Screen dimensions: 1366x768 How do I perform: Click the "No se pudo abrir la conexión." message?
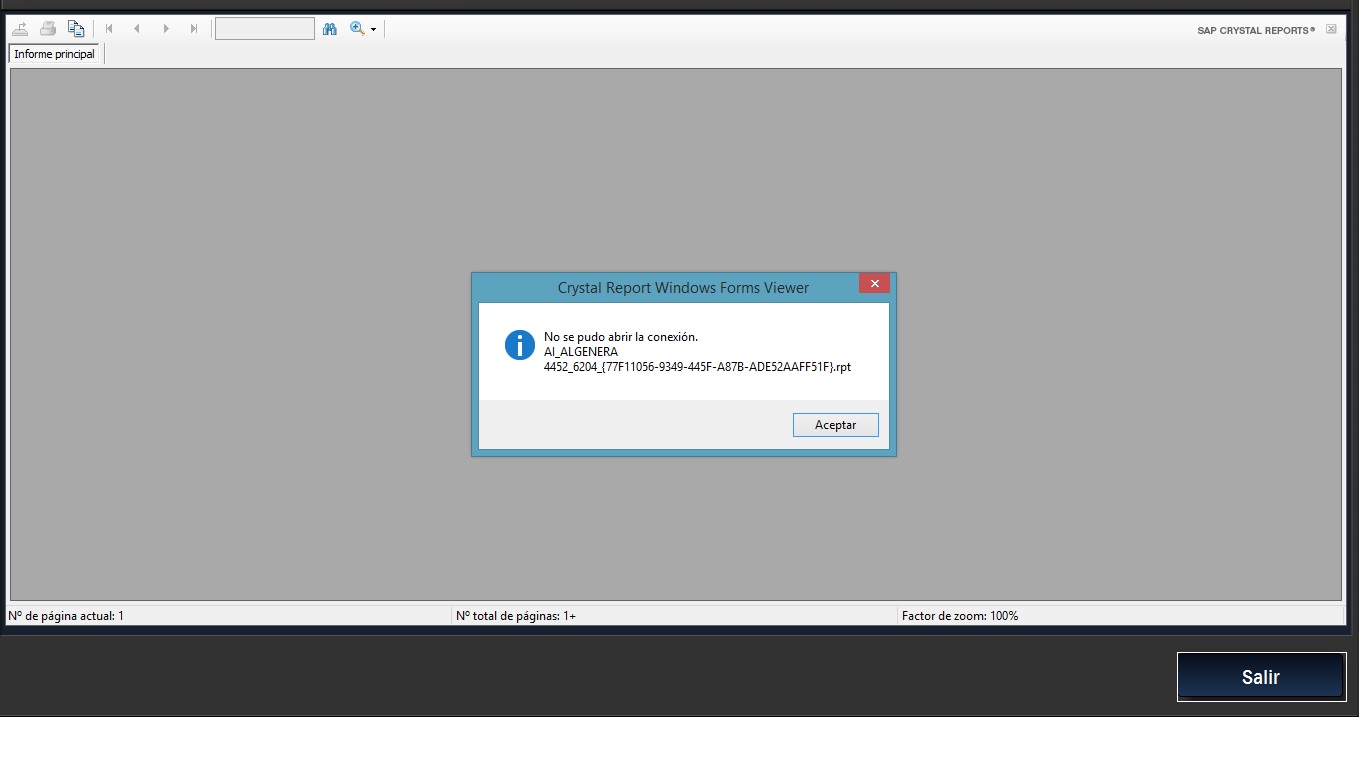621,337
